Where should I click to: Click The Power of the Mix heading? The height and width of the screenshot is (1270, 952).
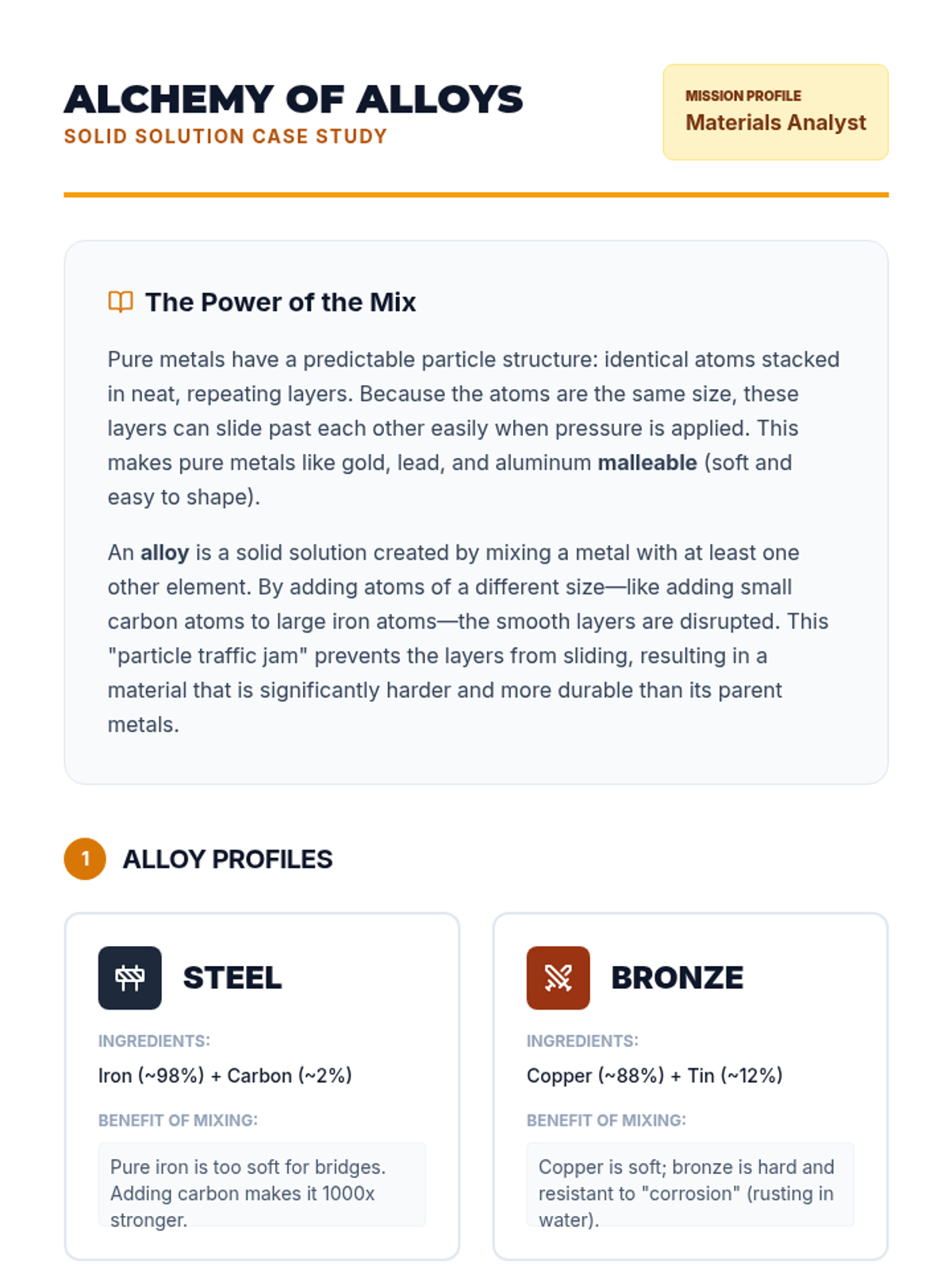[x=281, y=302]
